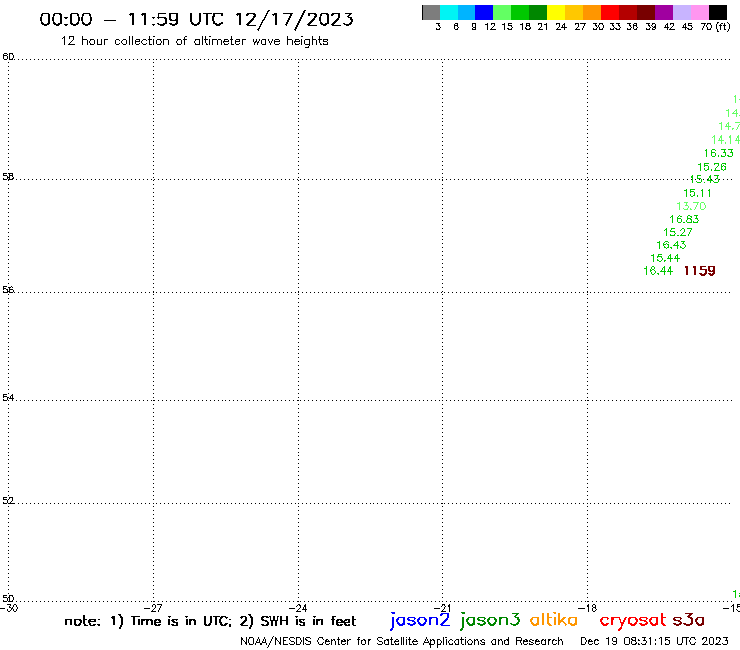
Task: Click the latitude label 56
Action: pyautogui.click(x=8, y=289)
